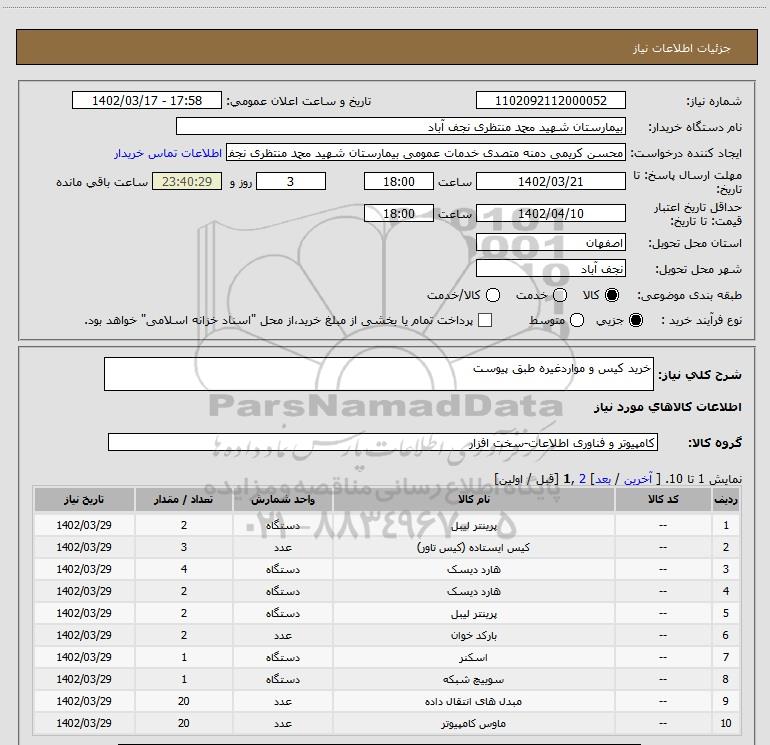Click the ردیف column header
The width and height of the screenshot is (770, 745).
point(726,499)
